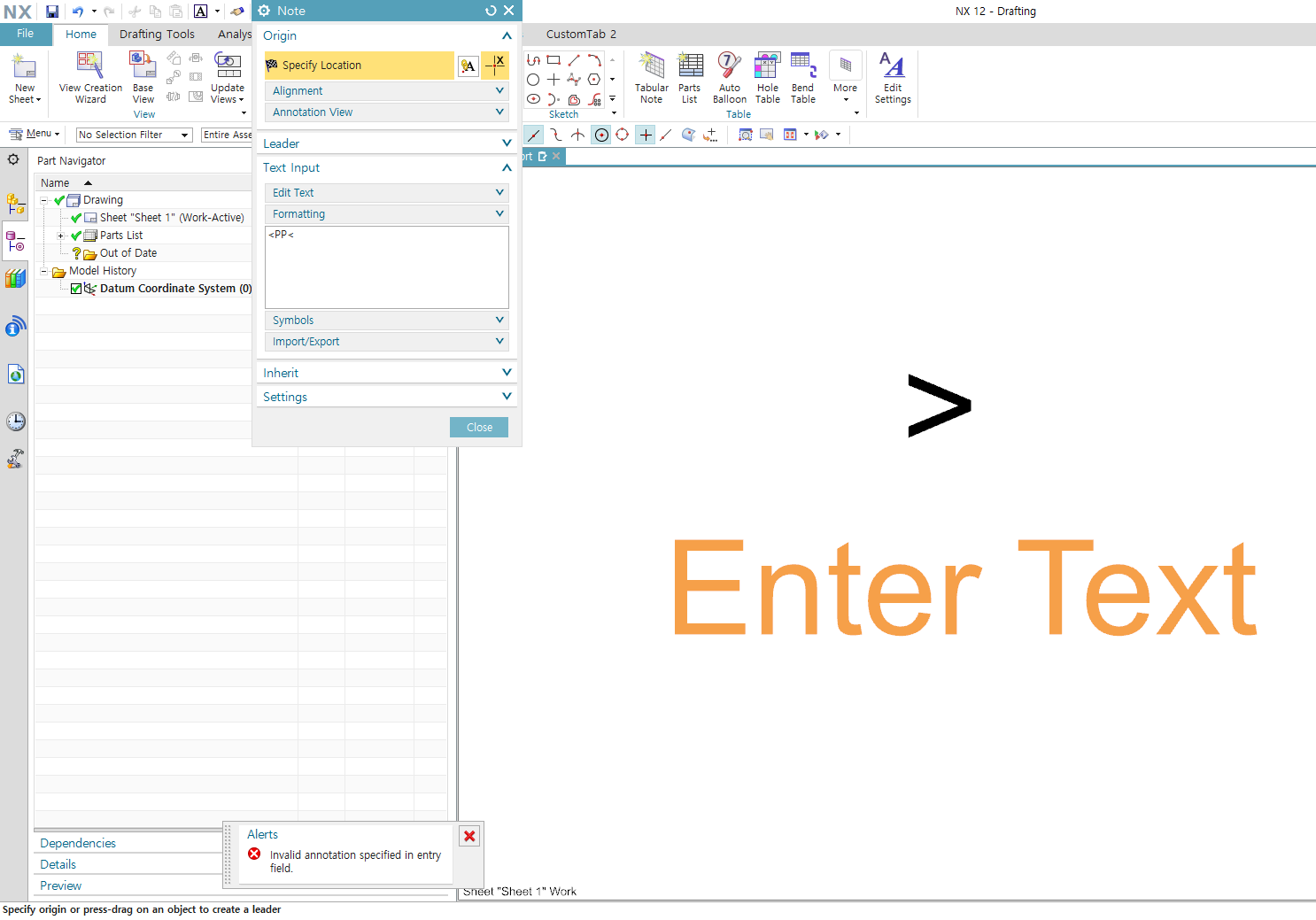Open the Bend Table tool
The width and height of the screenshot is (1316, 920).
click(802, 77)
